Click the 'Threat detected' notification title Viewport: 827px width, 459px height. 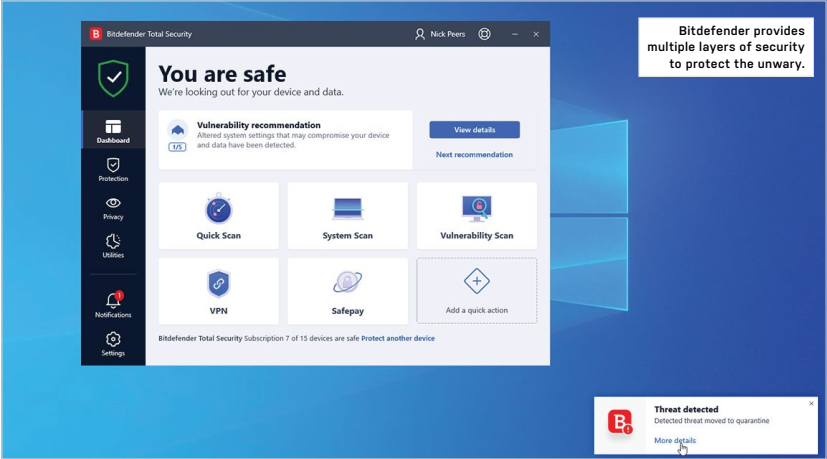pyautogui.click(x=686, y=409)
